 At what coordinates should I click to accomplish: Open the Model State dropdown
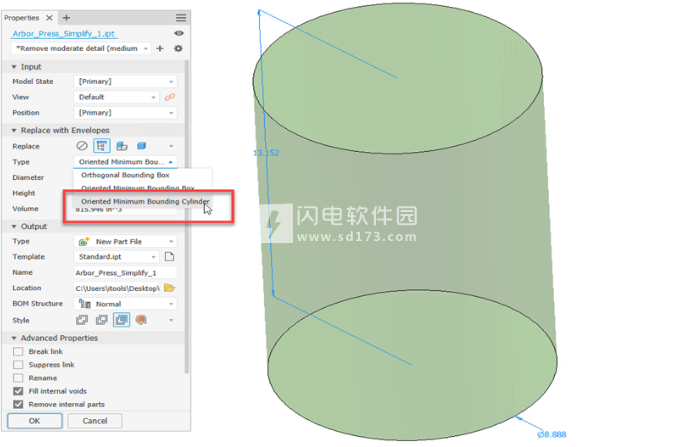coord(125,81)
